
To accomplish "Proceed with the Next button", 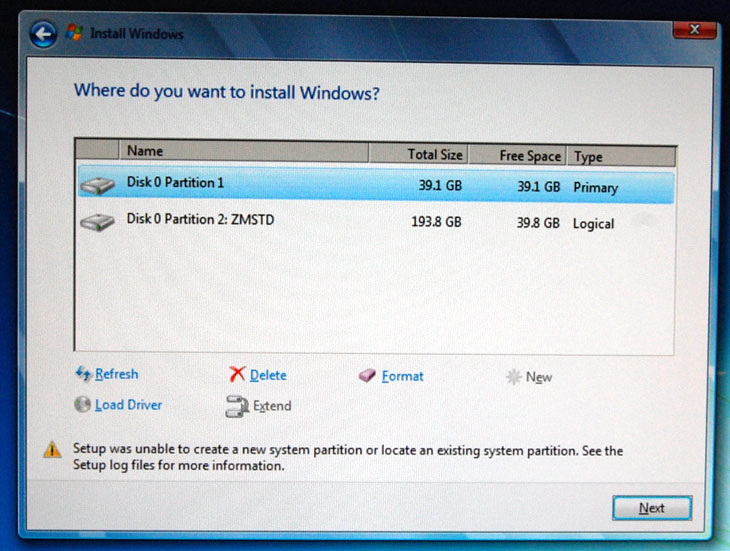I will click(652, 508).
